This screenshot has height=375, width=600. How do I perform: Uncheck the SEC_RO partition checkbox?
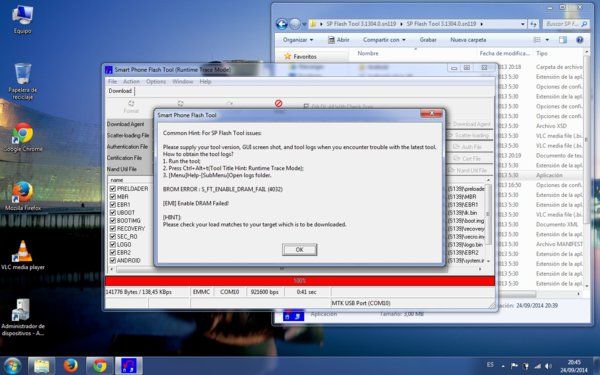pyautogui.click(x=113, y=236)
